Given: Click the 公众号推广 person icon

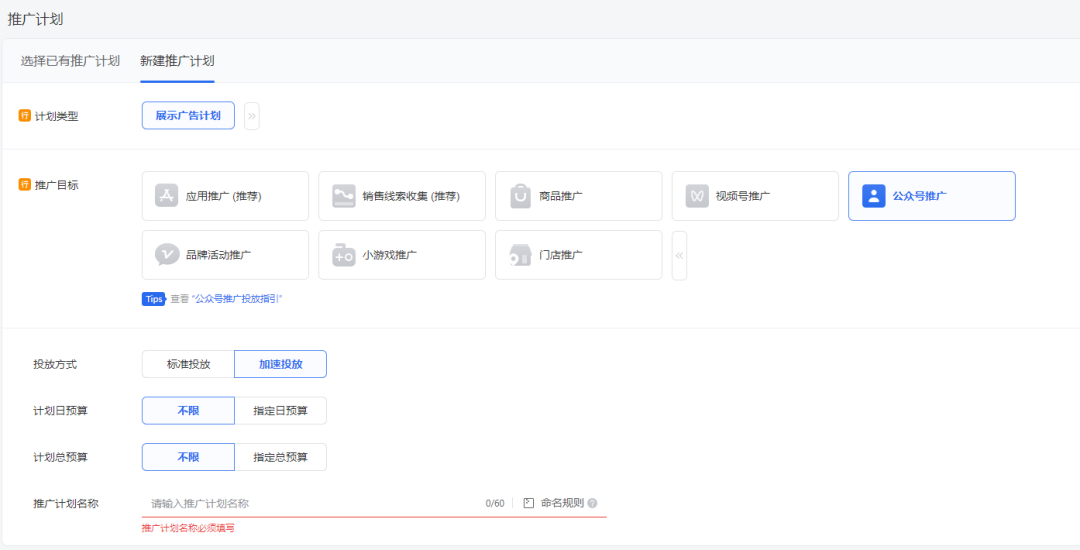Looking at the screenshot, I should click(874, 195).
